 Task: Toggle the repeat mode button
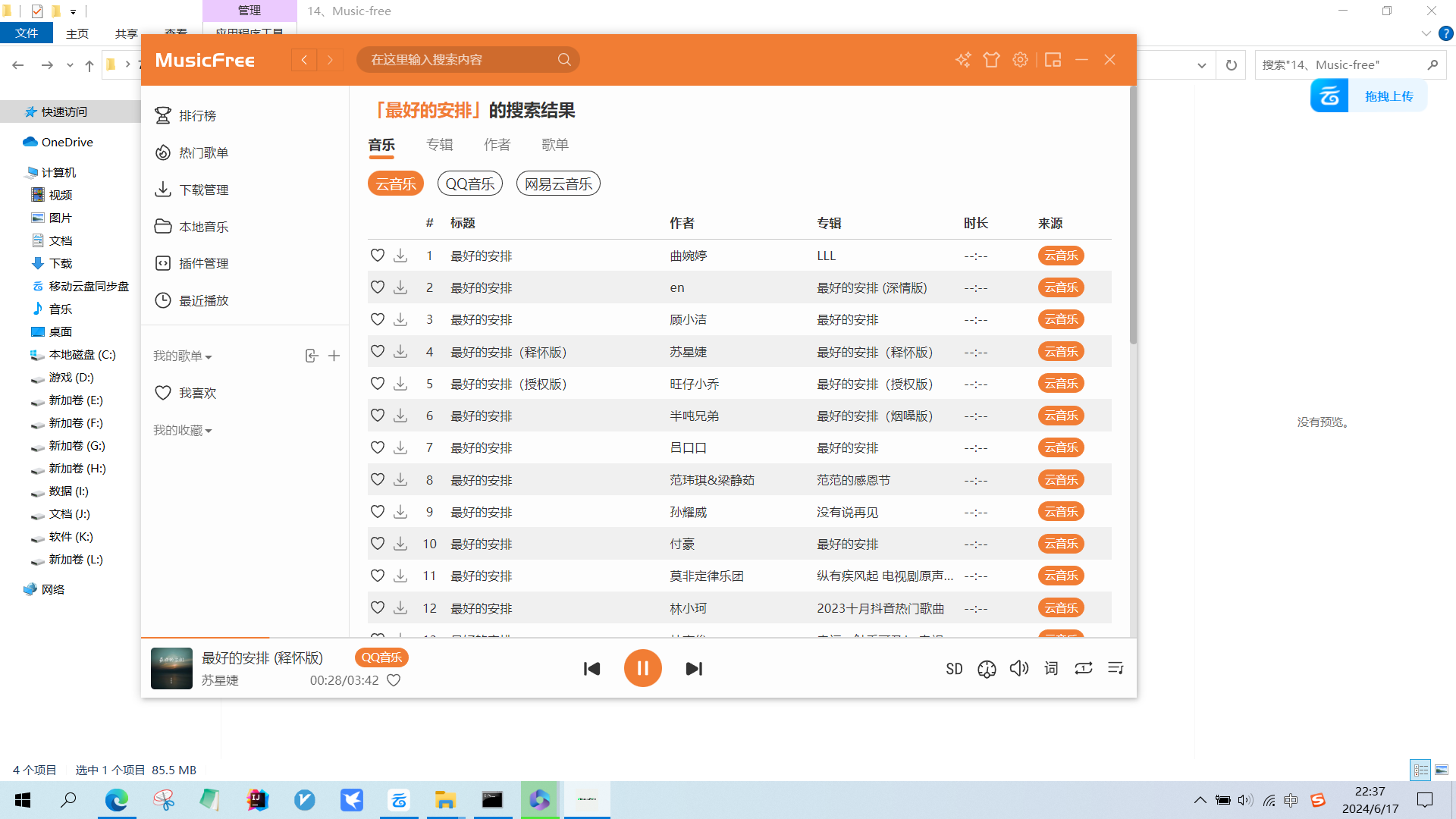(1083, 668)
